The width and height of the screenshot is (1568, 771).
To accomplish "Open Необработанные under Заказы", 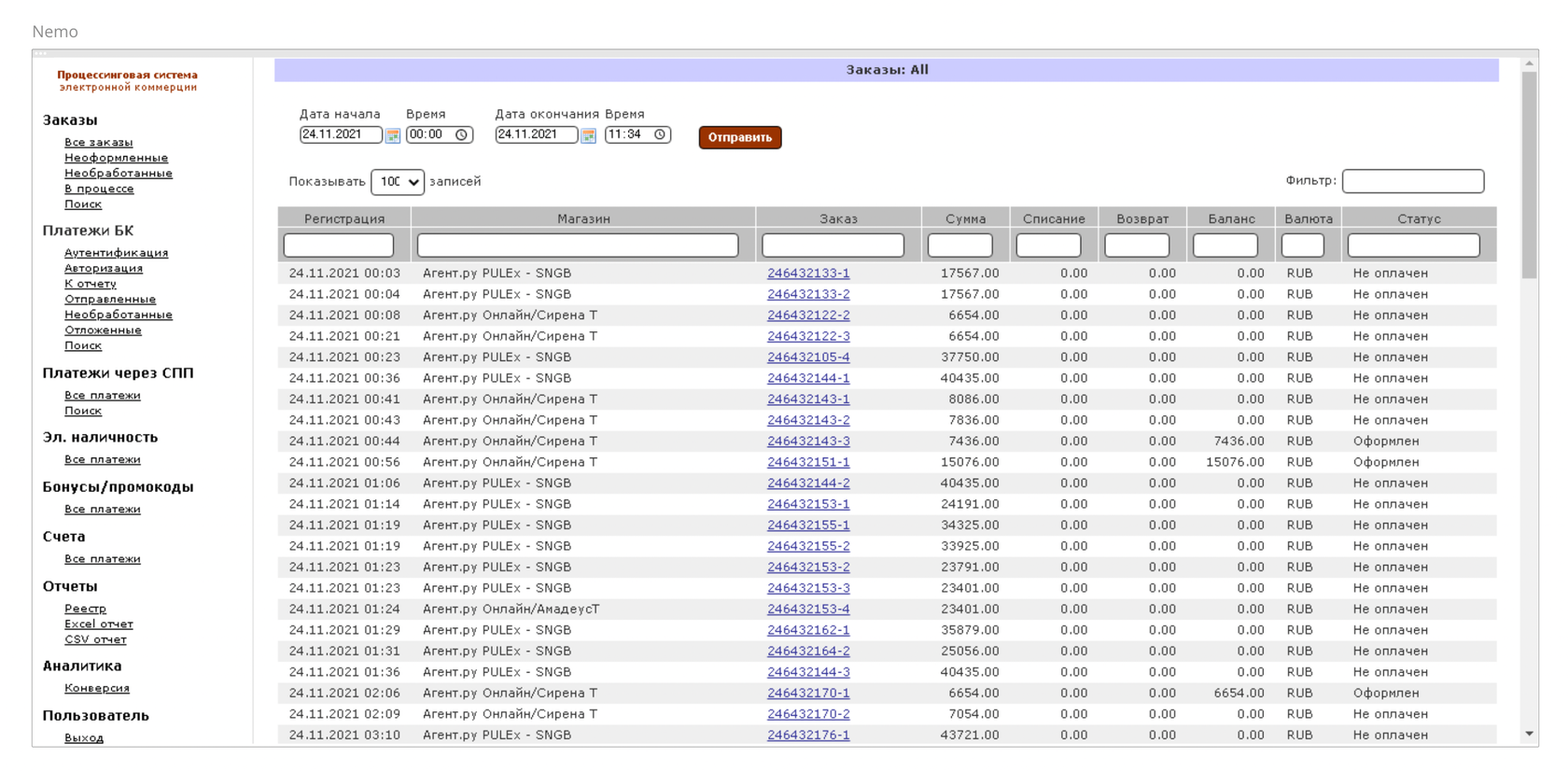I will tap(118, 174).
